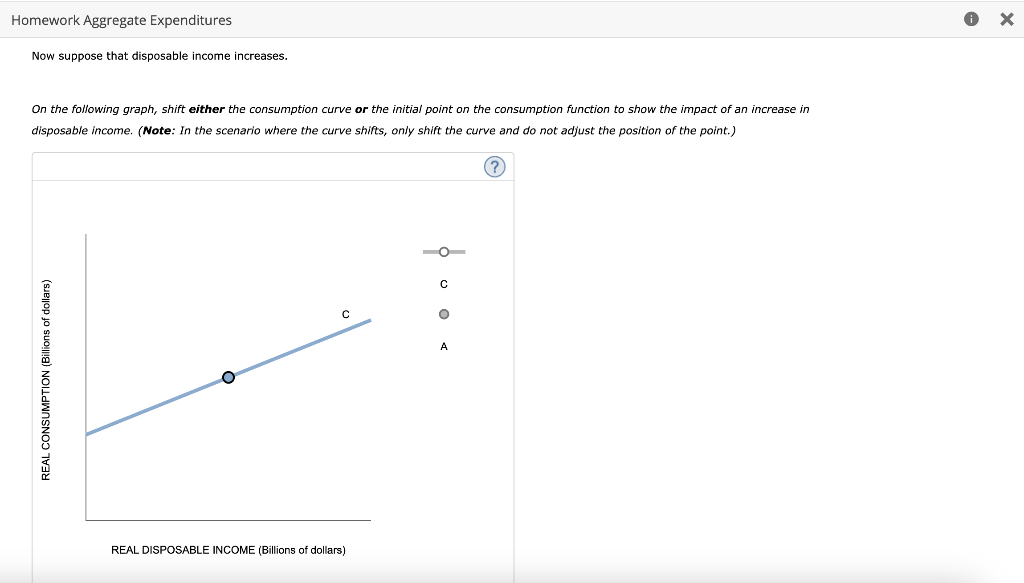Click the REAL DISPOSABLE INCOME axis label
The image size is (1024, 583).
pos(228,549)
